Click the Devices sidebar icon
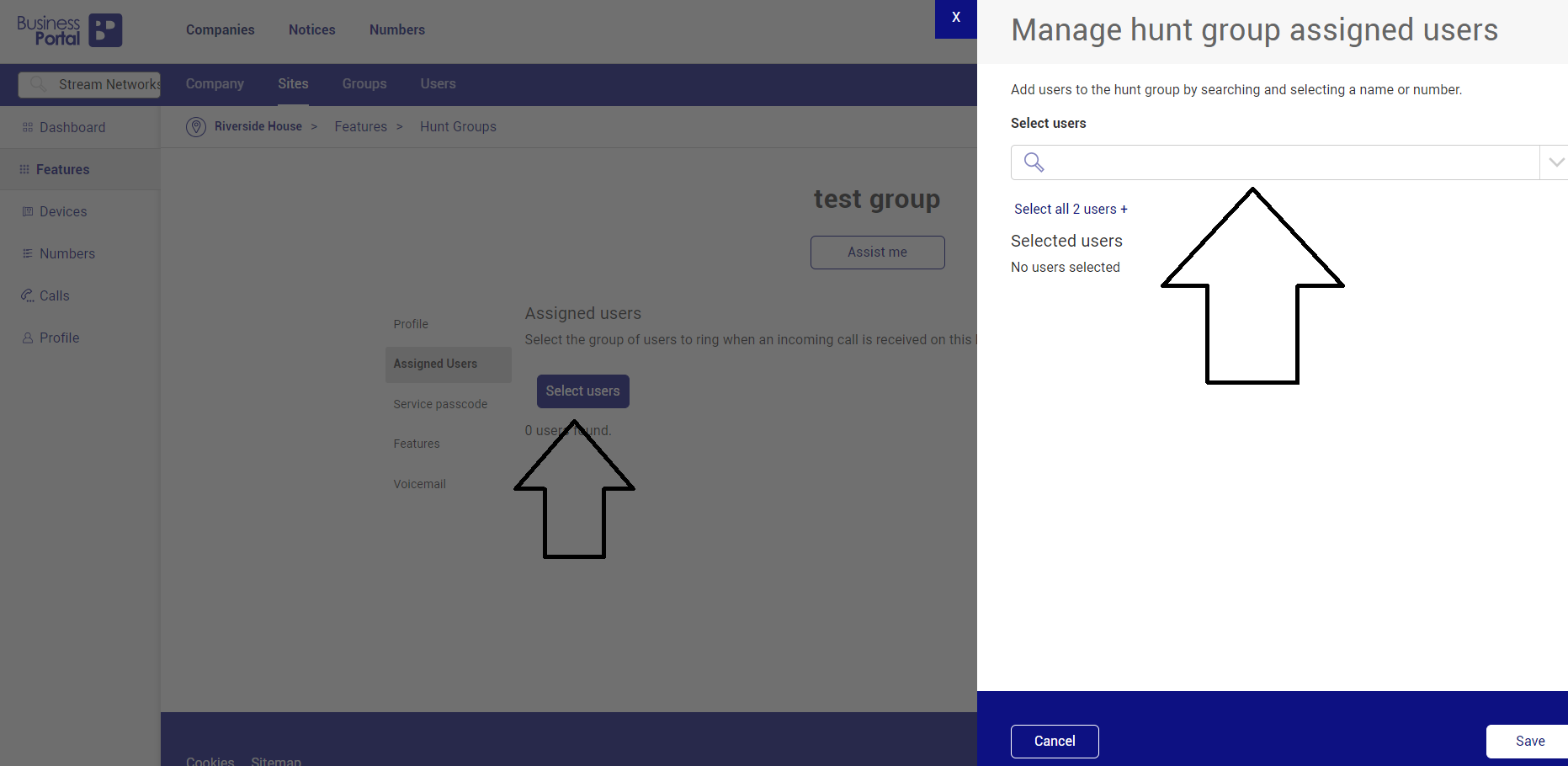Image resolution: width=1568 pixels, height=766 pixels. [28, 211]
